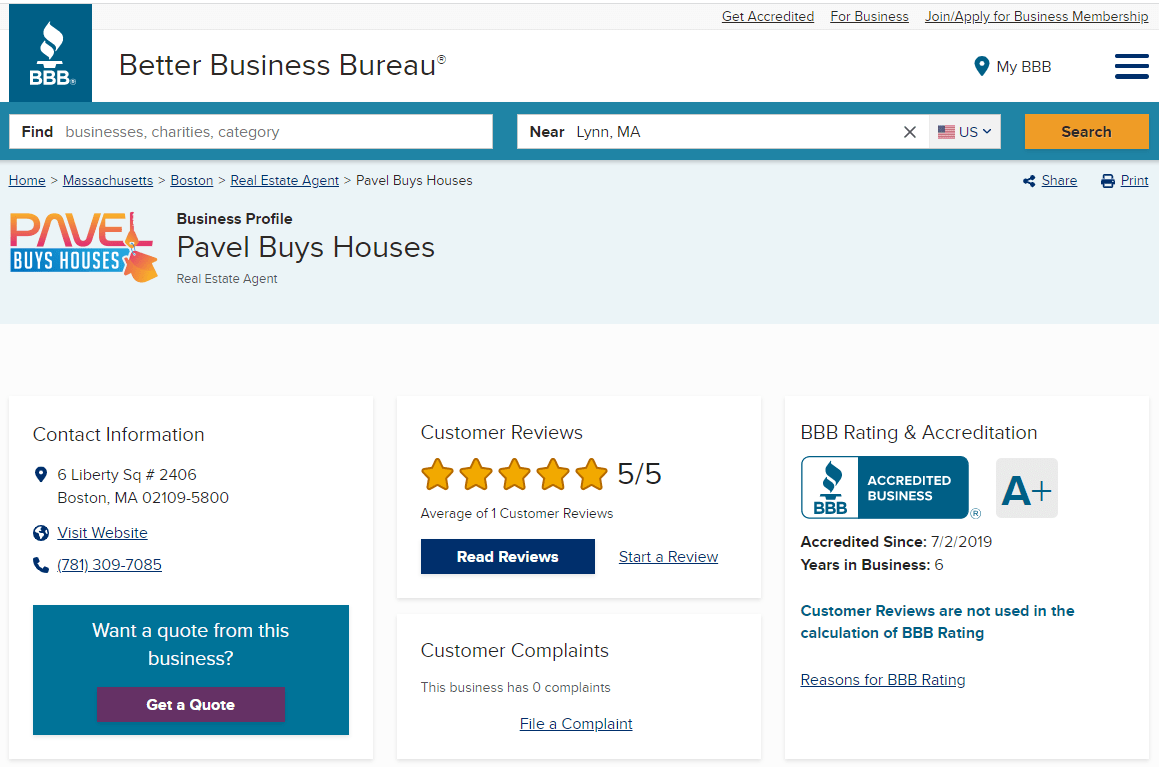Click the My BBB location pin icon
Image resolution: width=1159 pixels, height=767 pixels.
tap(982, 67)
